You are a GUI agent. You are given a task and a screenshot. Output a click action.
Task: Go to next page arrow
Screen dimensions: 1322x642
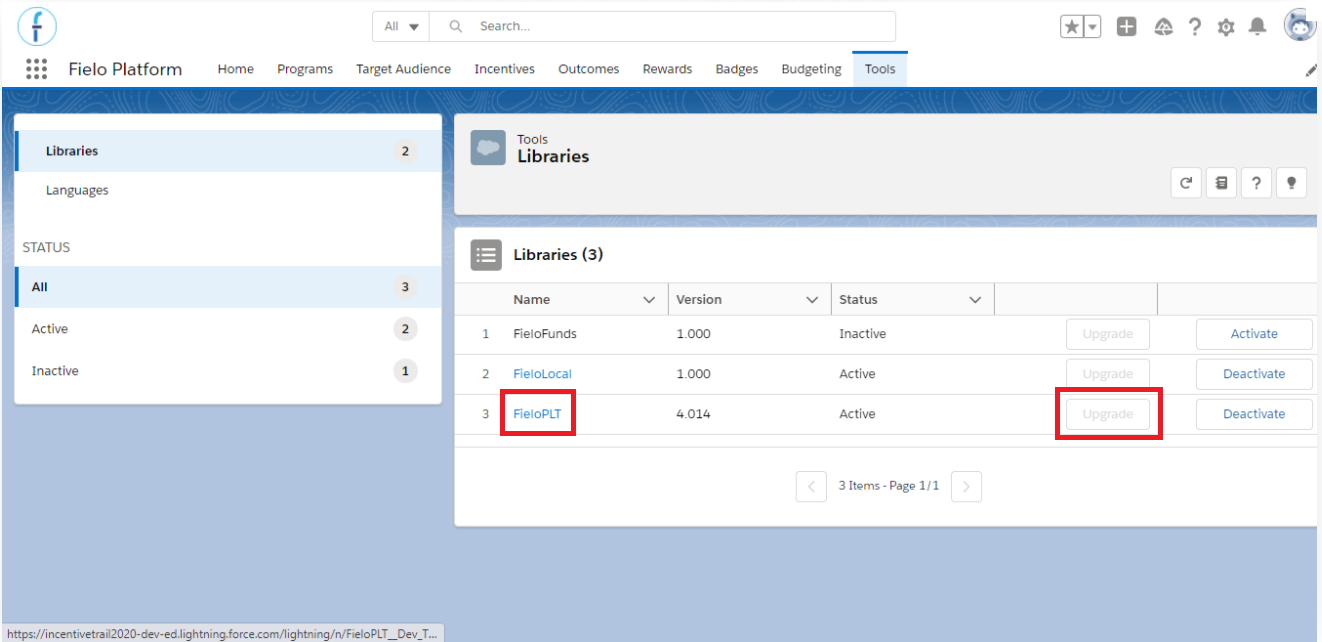coord(966,487)
